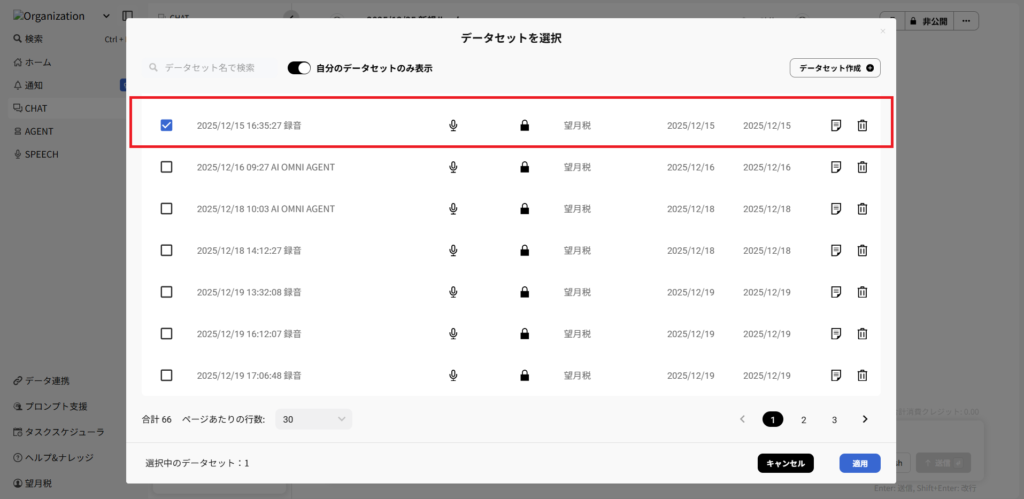Viewport: 1024px width, 499px height.
Task: Click dataset name 2025/12/18 14:12:27 録音
Action: point(249,250)
